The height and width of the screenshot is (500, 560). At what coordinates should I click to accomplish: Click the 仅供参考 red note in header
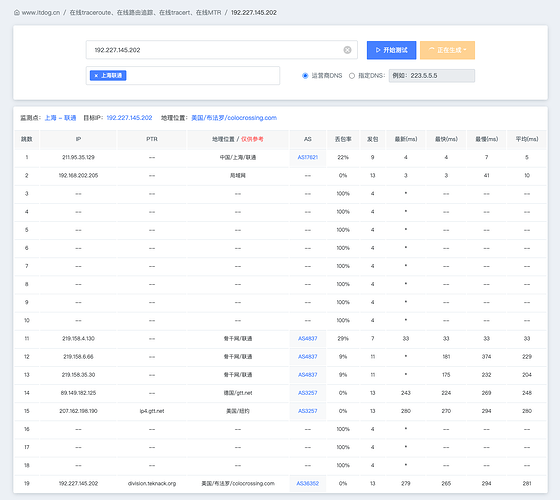(252, 139)
